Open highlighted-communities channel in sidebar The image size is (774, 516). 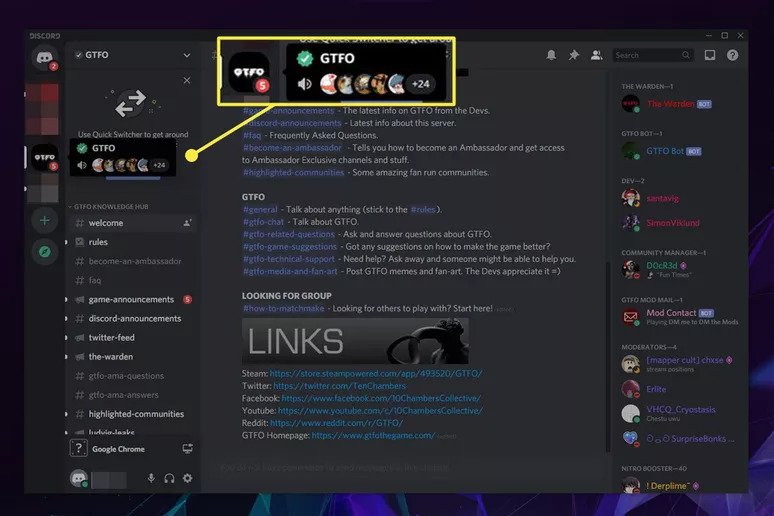(133, 414)
